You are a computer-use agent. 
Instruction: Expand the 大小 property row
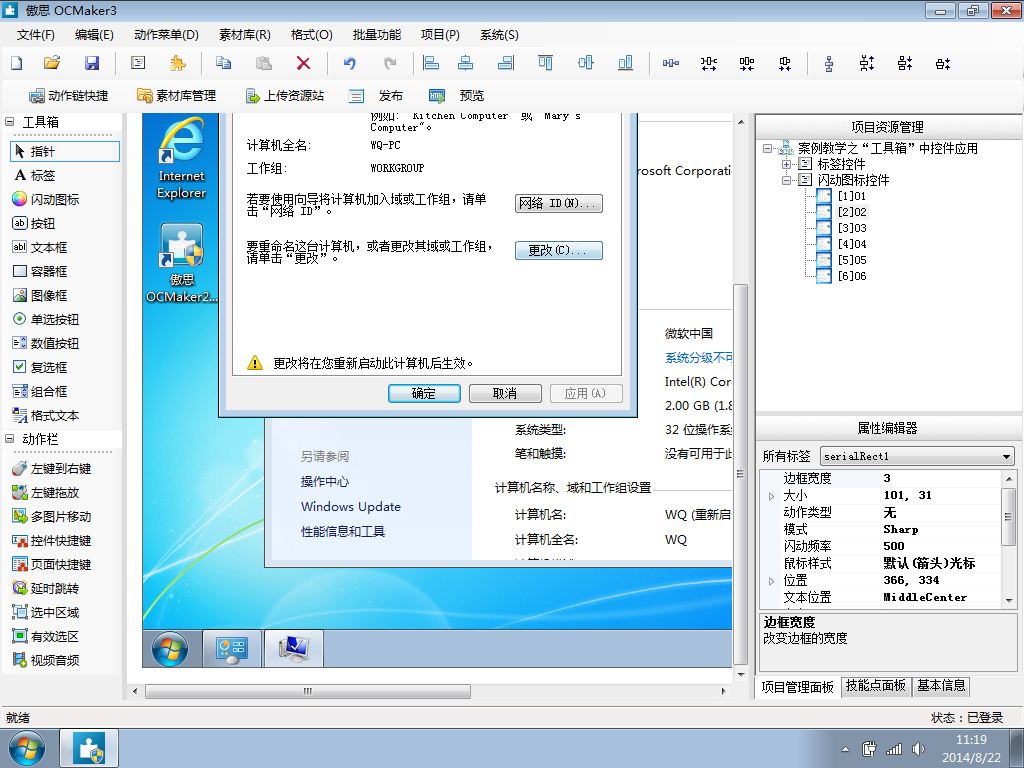[x=771, y=496]
